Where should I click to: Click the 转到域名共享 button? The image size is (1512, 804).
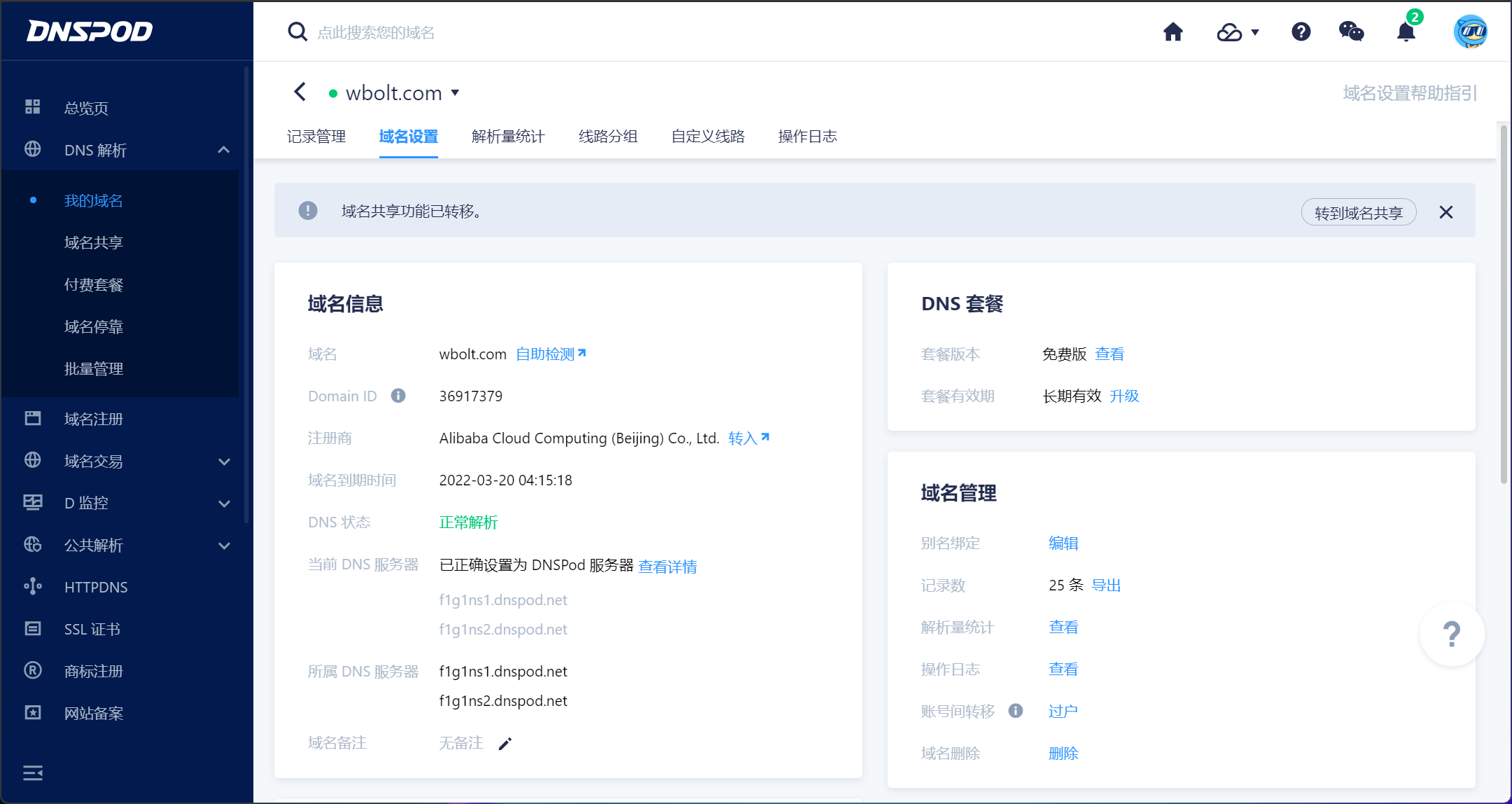pos(1358,212)
